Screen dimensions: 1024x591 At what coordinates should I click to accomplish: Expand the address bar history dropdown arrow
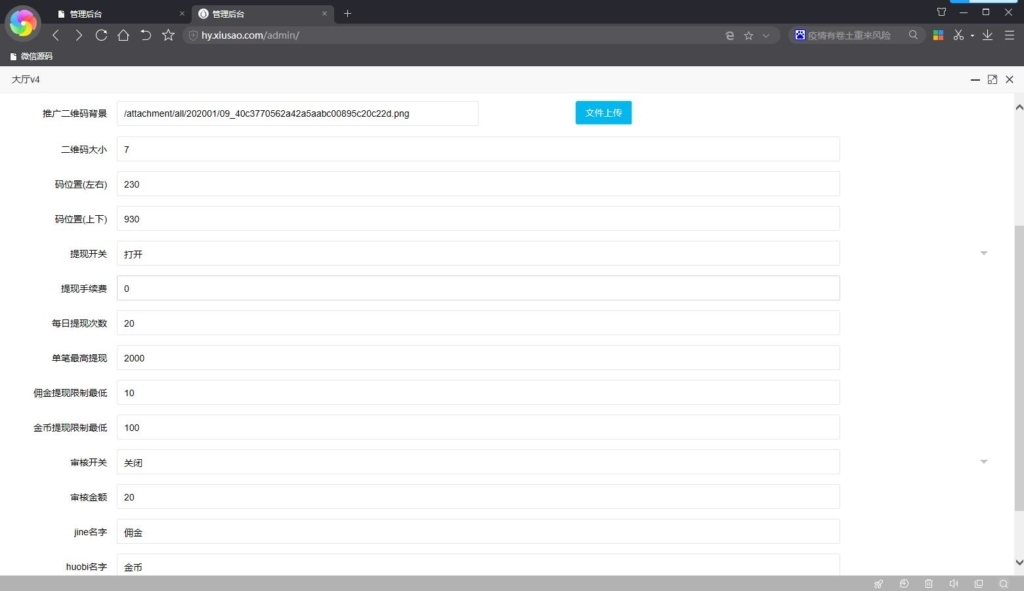(x=766, y=35)
